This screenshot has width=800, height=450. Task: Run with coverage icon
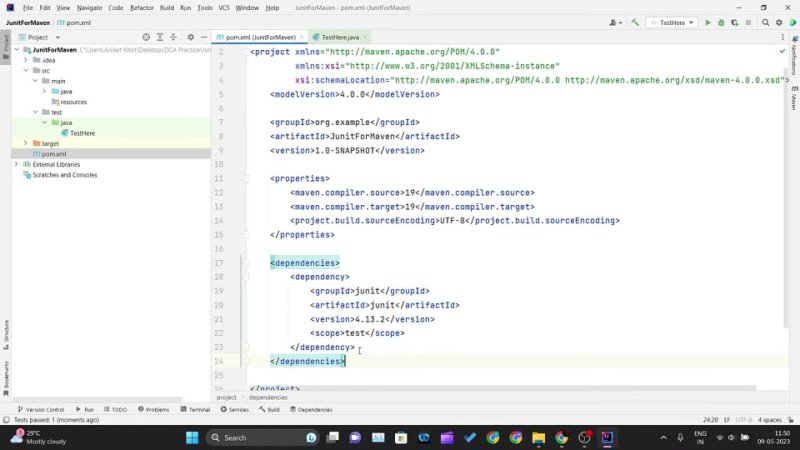(x=735, y=22)
